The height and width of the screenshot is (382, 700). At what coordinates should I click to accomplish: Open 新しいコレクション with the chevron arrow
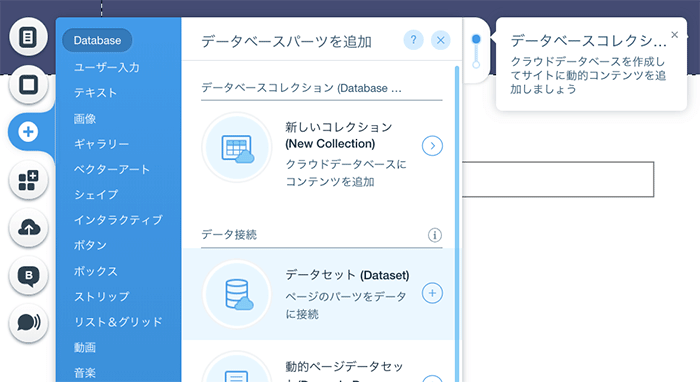432,146
